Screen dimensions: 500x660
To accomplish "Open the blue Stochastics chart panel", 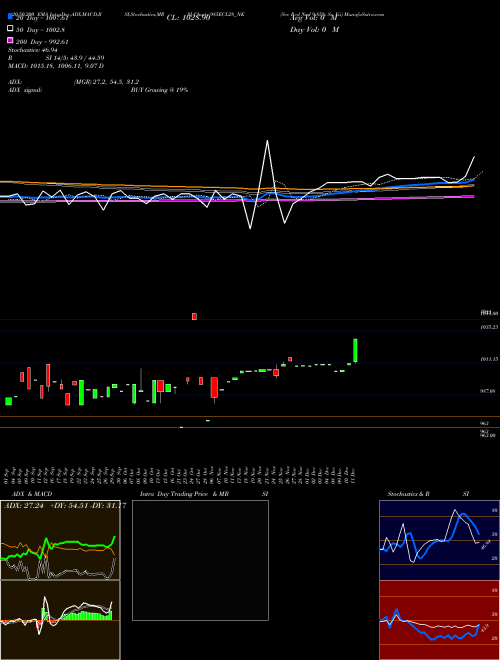I will point(439,540).
